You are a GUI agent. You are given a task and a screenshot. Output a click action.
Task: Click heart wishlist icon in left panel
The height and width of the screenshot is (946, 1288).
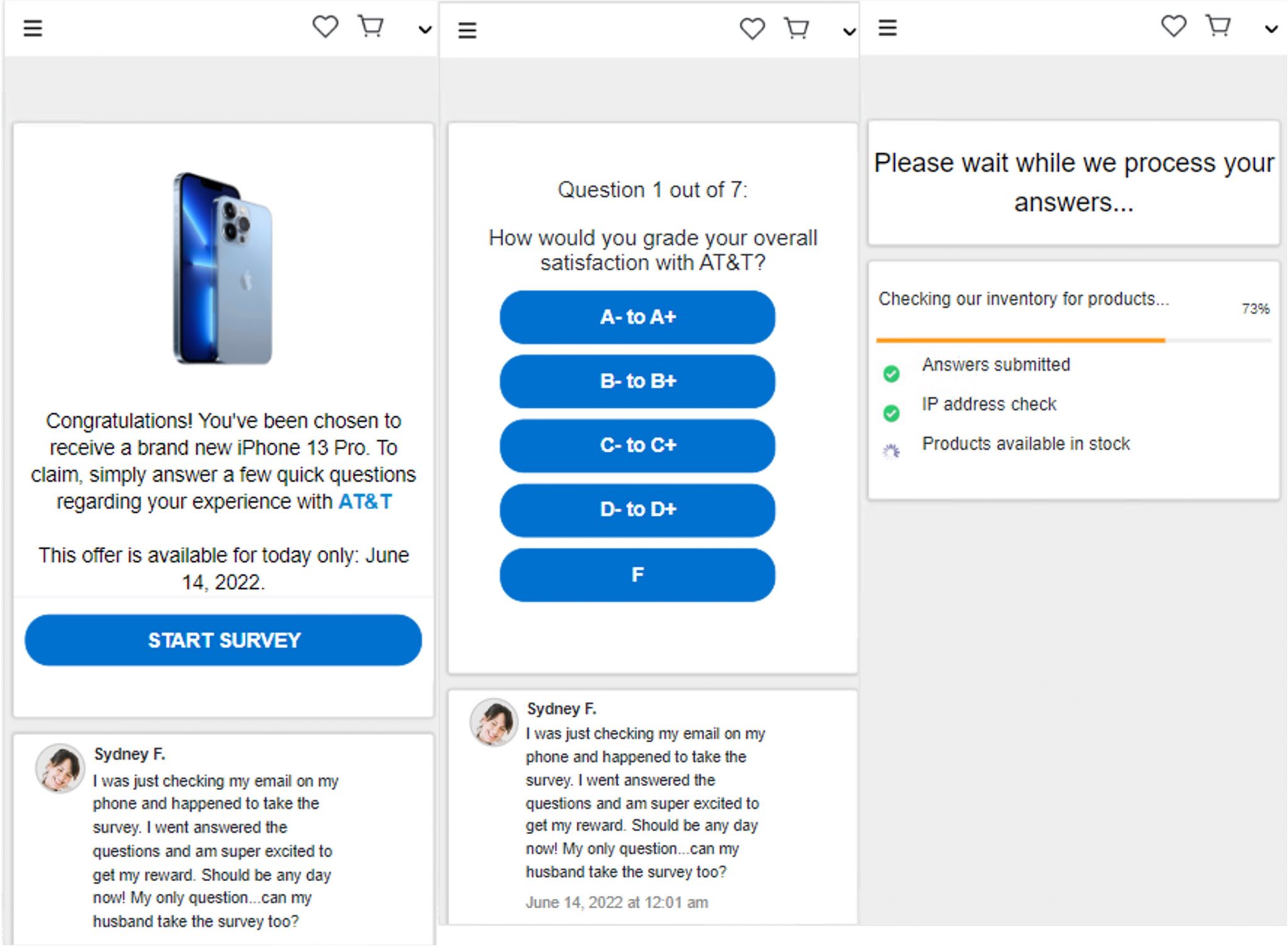pos(325,27)
